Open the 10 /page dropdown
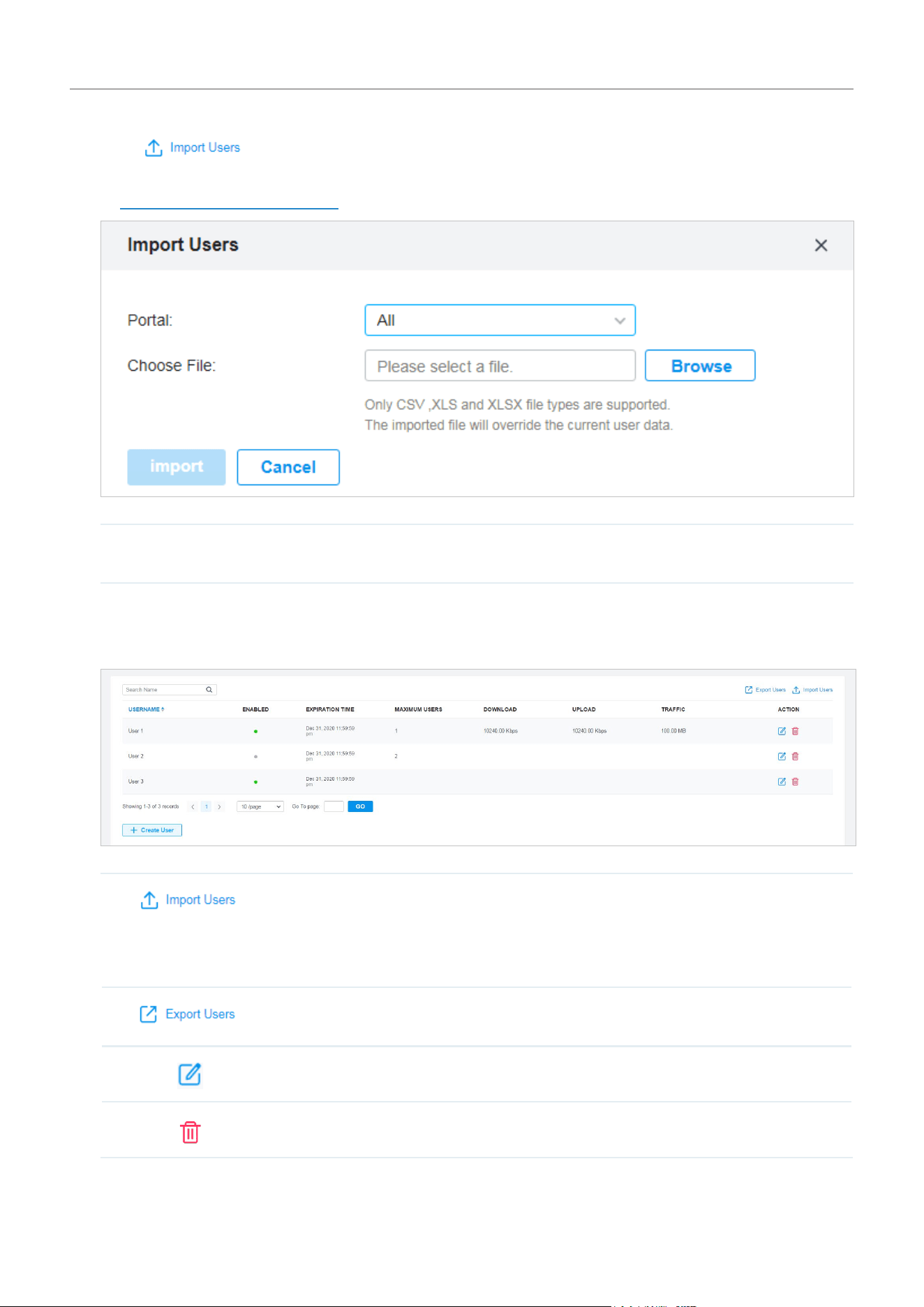Viewport: 924px width, 1307px height. [260, 806]
